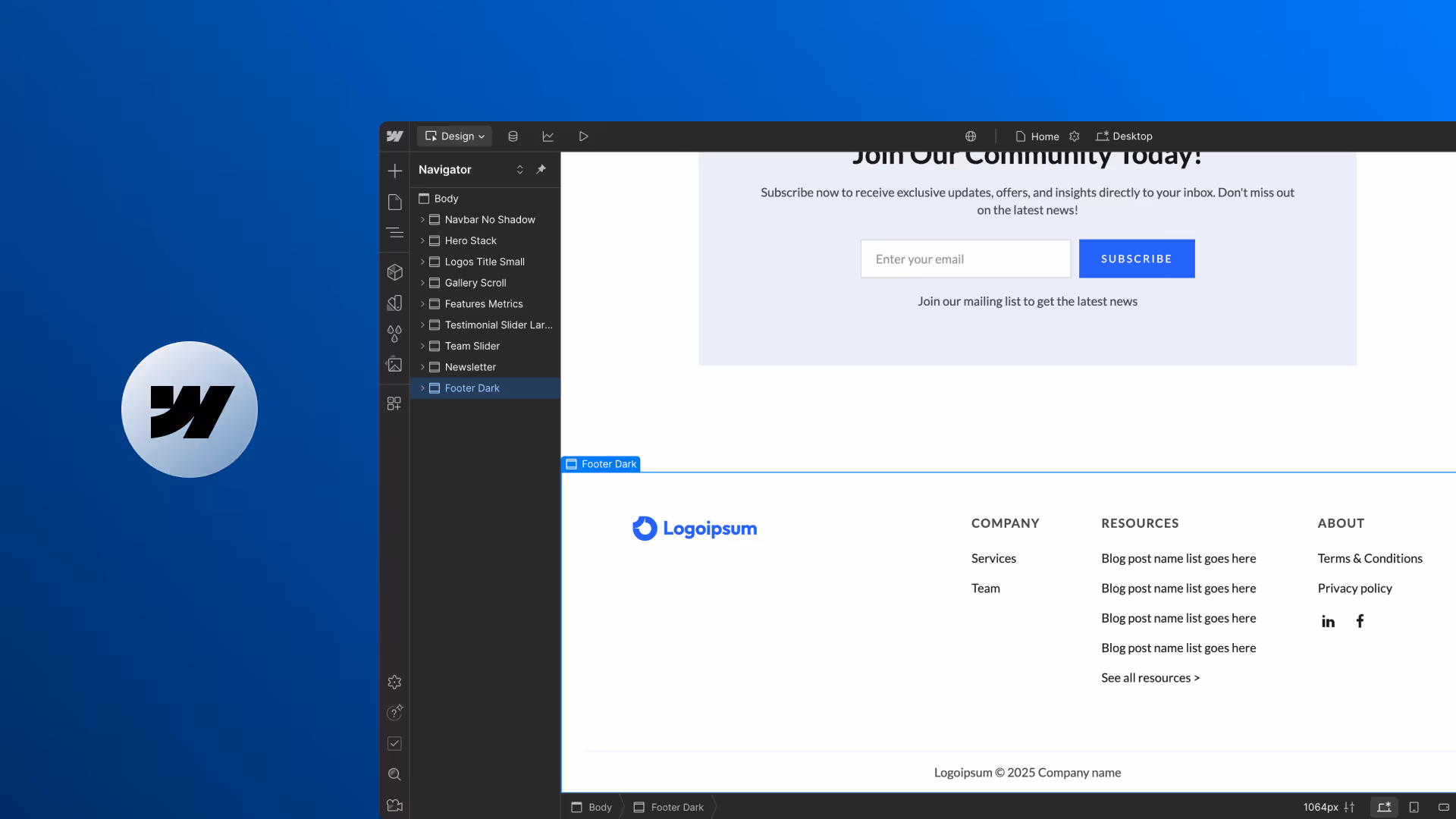The height and width of the screenshot is (819, 1456).
Task: Open the Search magnifier icon
Action: pyautogui.click(x=394, y=774)
